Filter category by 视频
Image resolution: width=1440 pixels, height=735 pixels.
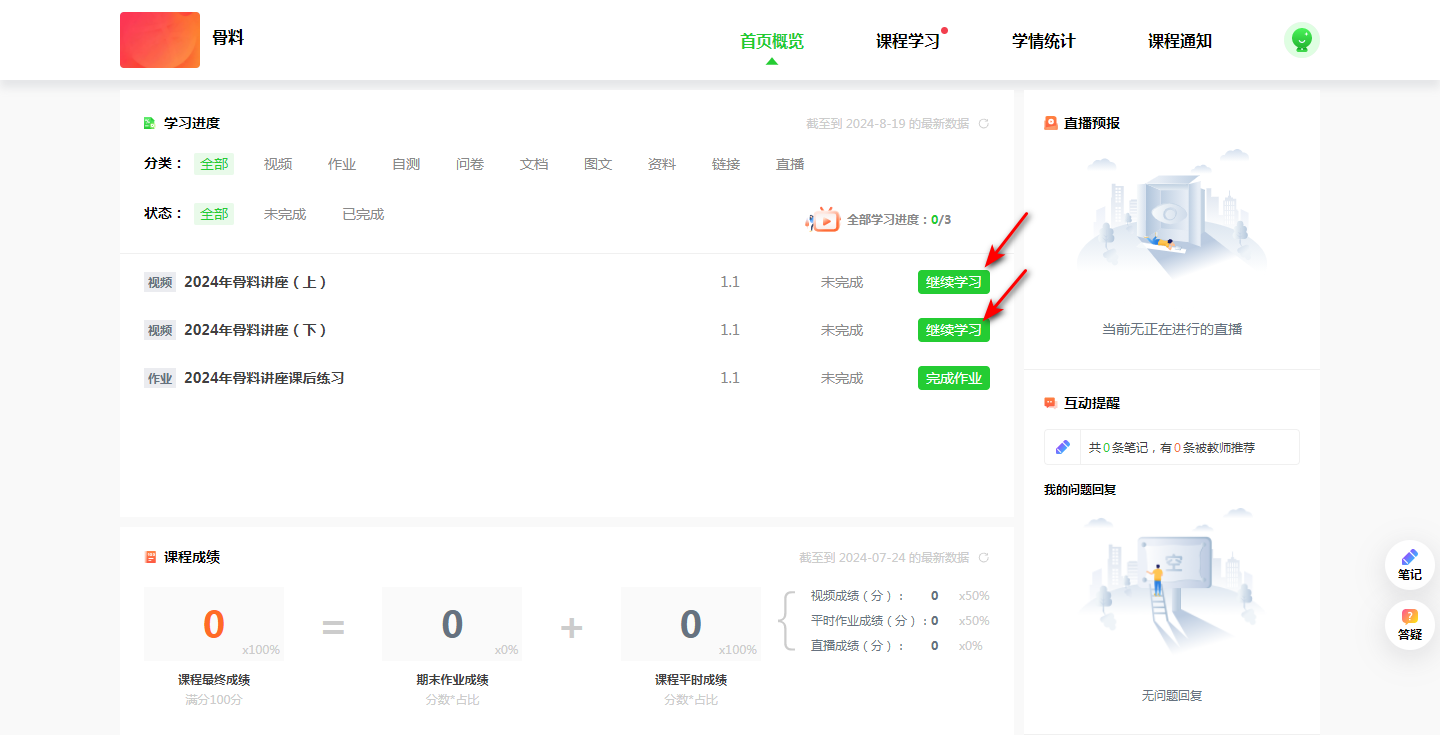tap(278, 164)
